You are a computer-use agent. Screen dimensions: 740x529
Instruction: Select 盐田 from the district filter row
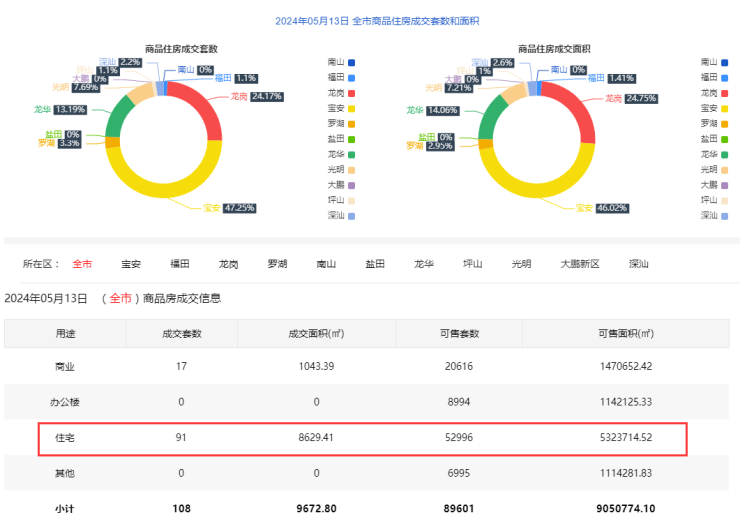pos(375,264)
